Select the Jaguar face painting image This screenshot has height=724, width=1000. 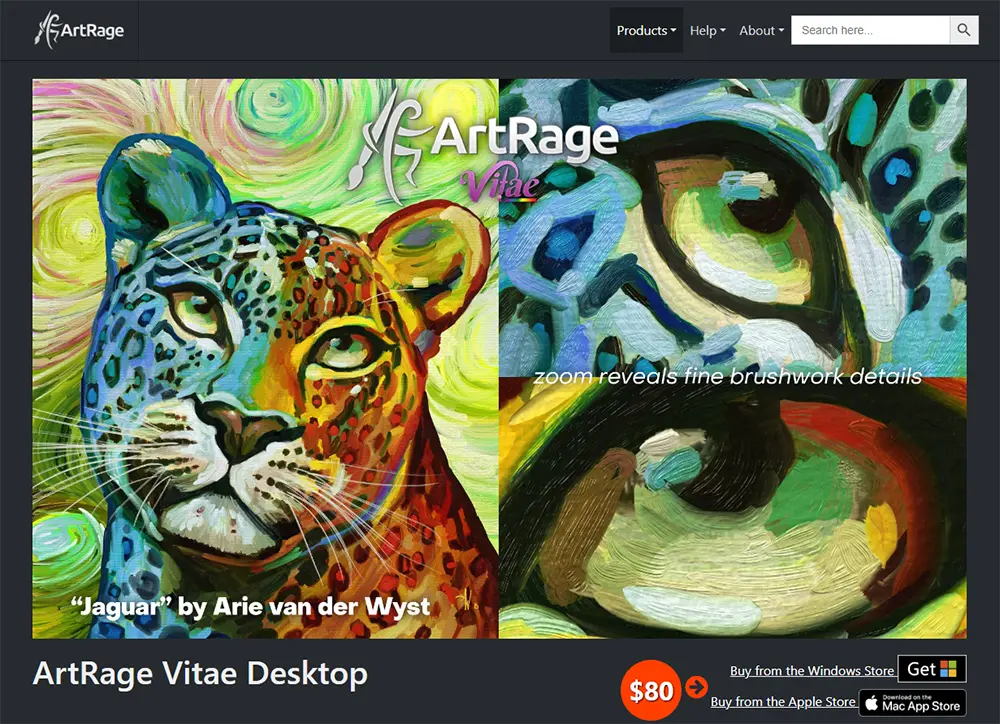(265, 358)
